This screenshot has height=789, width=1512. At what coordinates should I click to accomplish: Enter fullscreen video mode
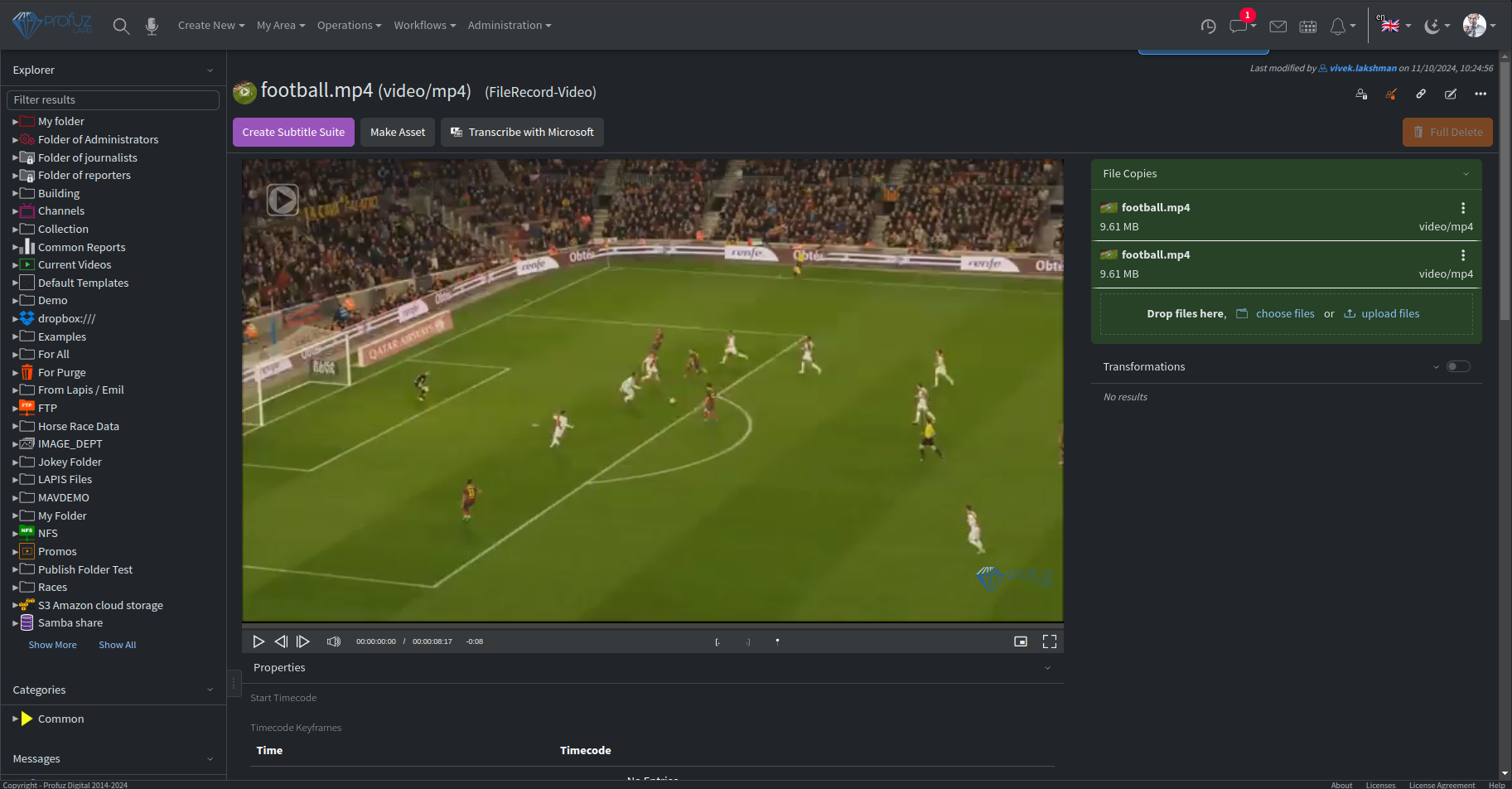1050,641
